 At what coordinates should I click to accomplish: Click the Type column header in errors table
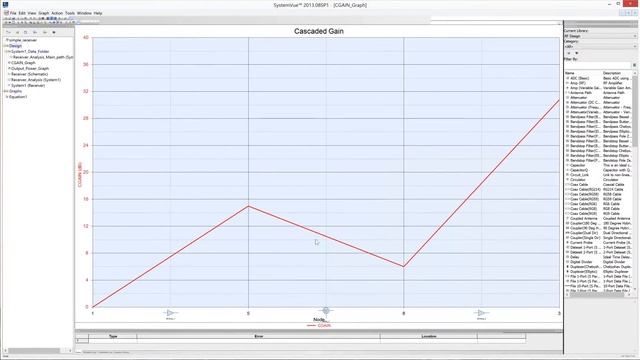113,336
